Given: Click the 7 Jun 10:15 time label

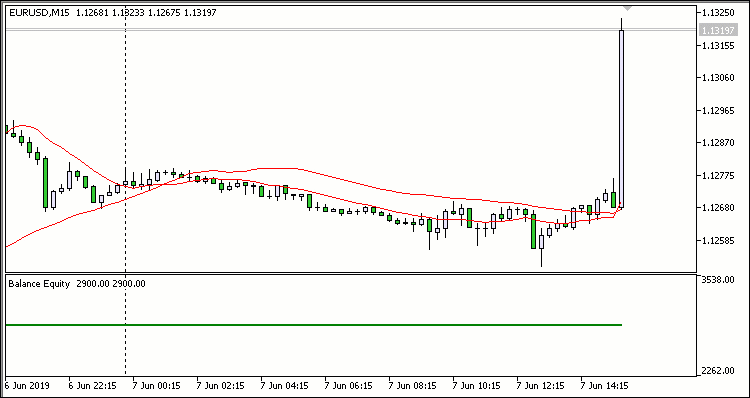Looking at the screenshot, I should 476,385.
